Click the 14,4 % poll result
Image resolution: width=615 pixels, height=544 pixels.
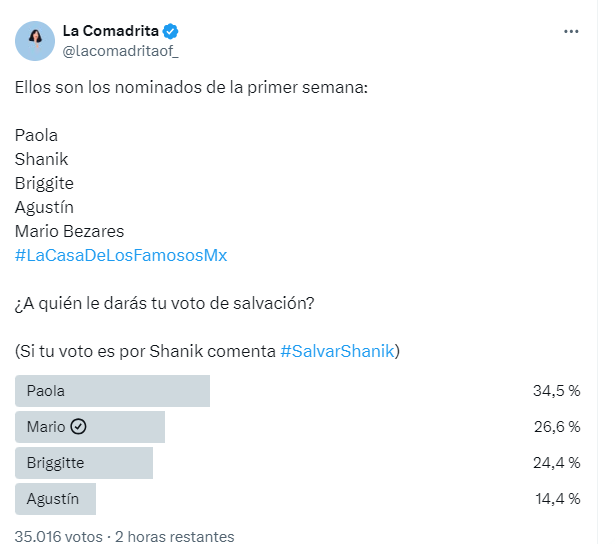click(x=556, y=498)
